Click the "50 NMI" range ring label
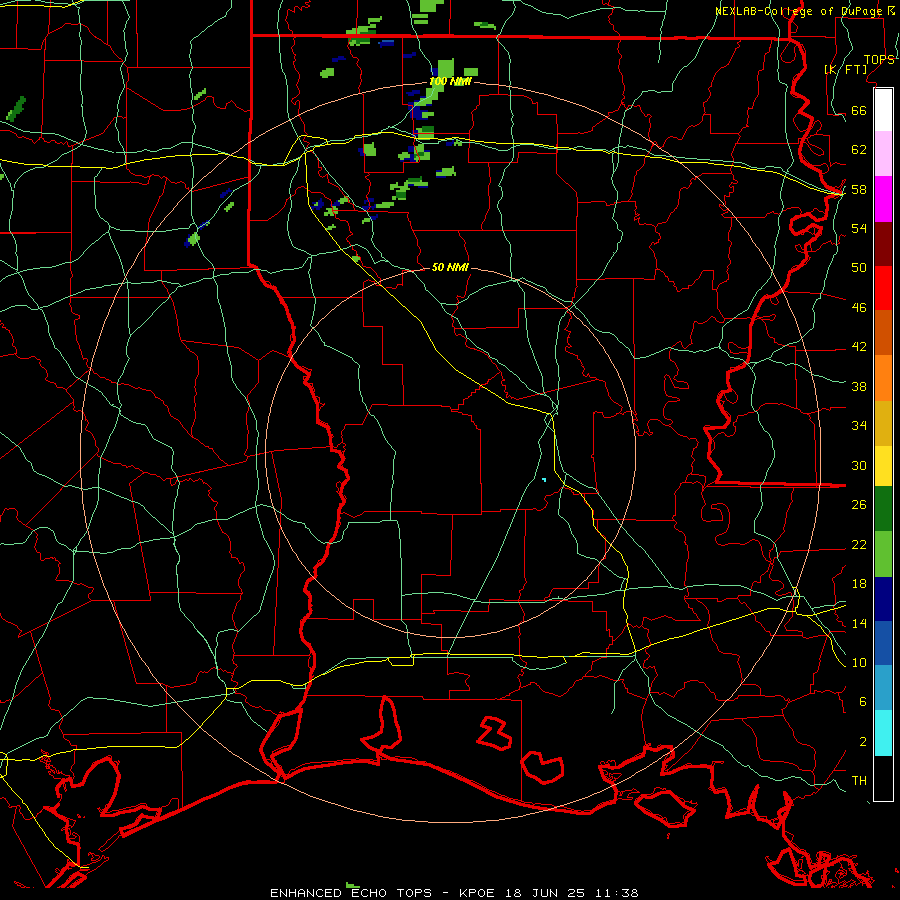 coord(450,267)
